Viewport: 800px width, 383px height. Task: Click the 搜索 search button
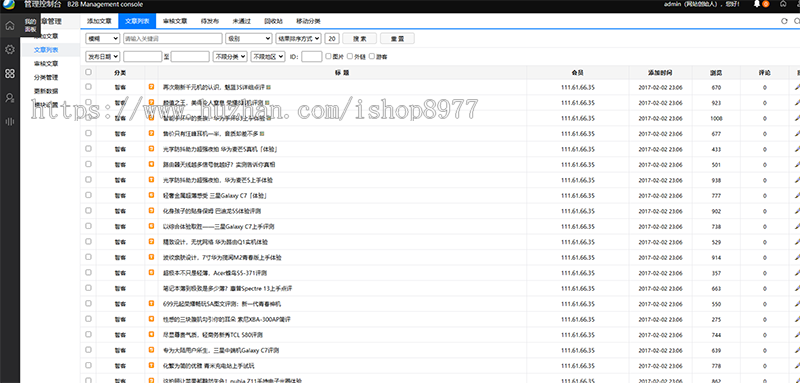[359, 38]
